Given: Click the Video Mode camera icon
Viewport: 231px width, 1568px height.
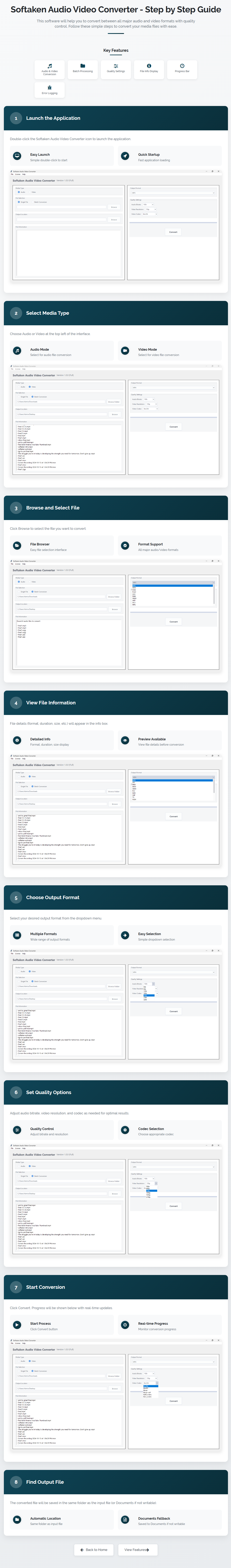Looking at the screenshot, I should coord(125,351).
